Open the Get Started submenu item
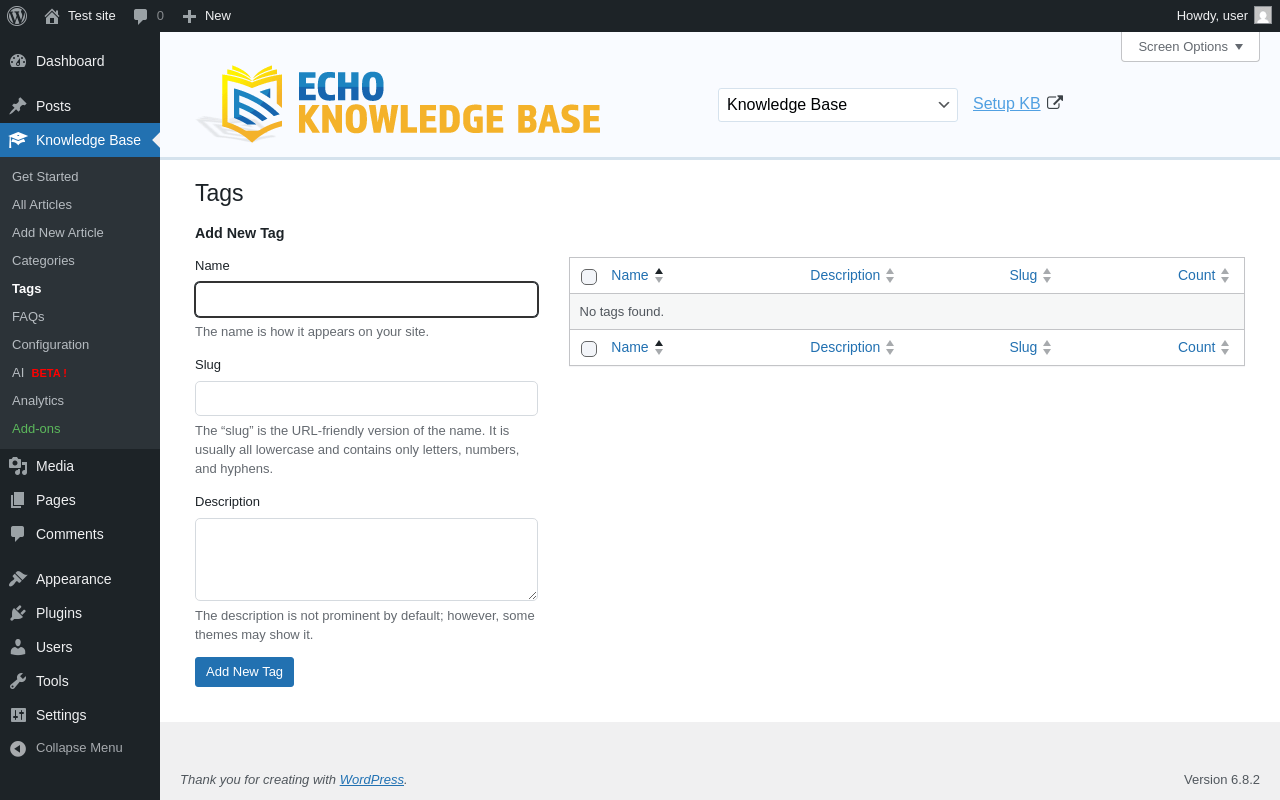 click(x=45, y=176)
